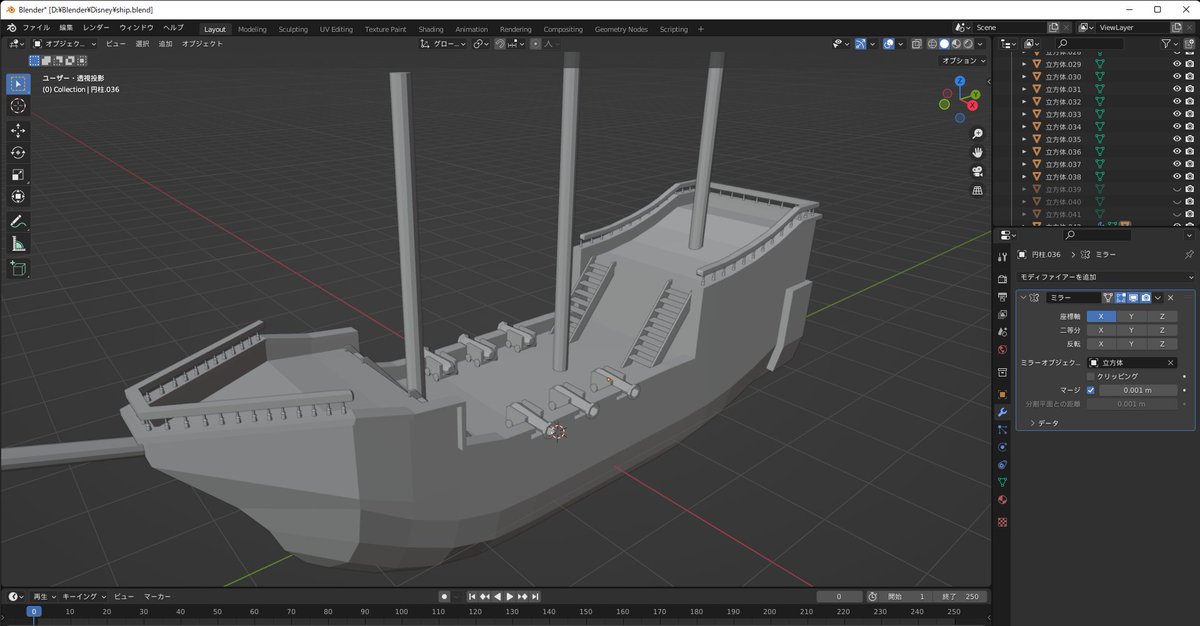Screen dimensions: 1200x626
Task: Toggle camera view in the viewport
Action: [x=977, y=171]
